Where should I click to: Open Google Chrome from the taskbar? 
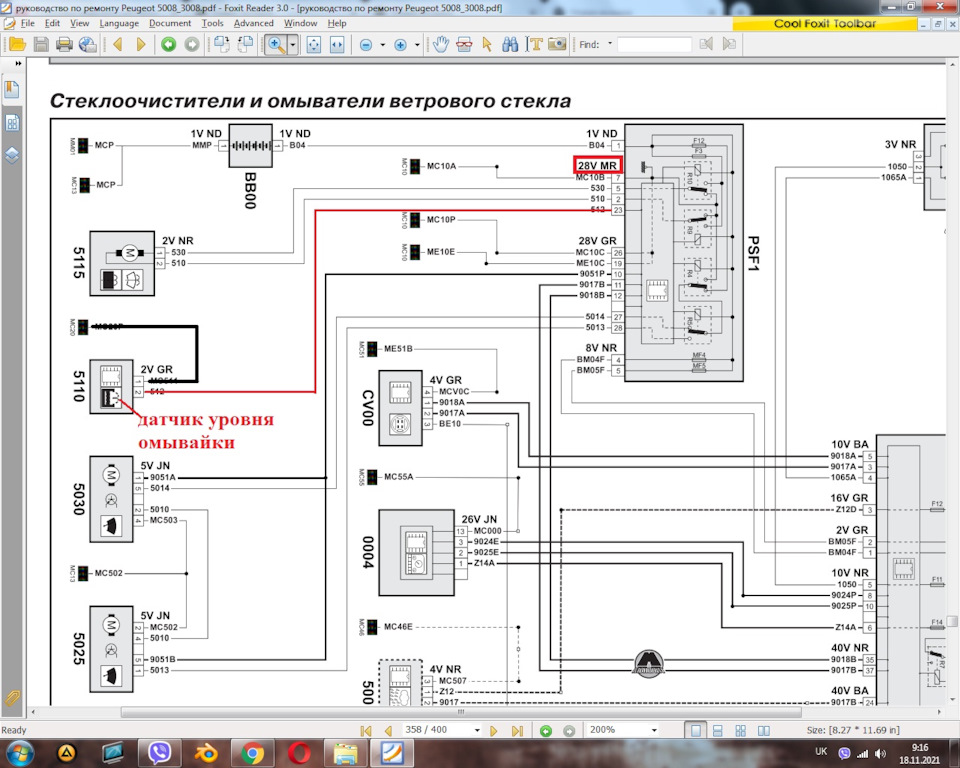pos(252,753)
